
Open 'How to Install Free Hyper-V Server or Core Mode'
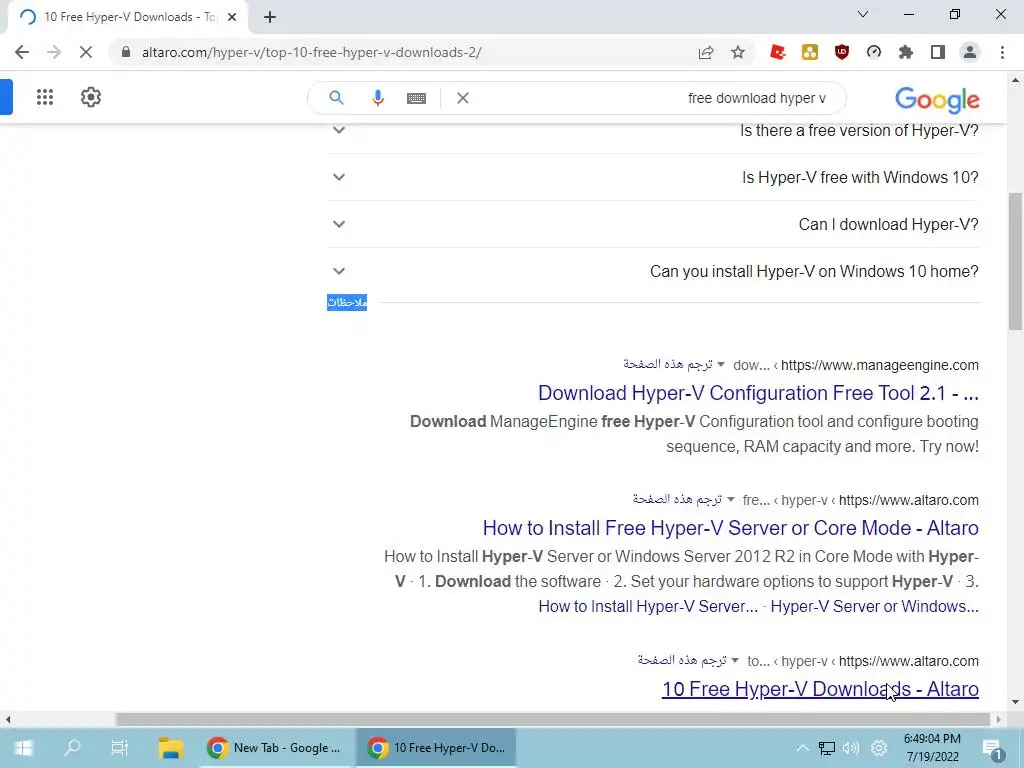point(730,528)
